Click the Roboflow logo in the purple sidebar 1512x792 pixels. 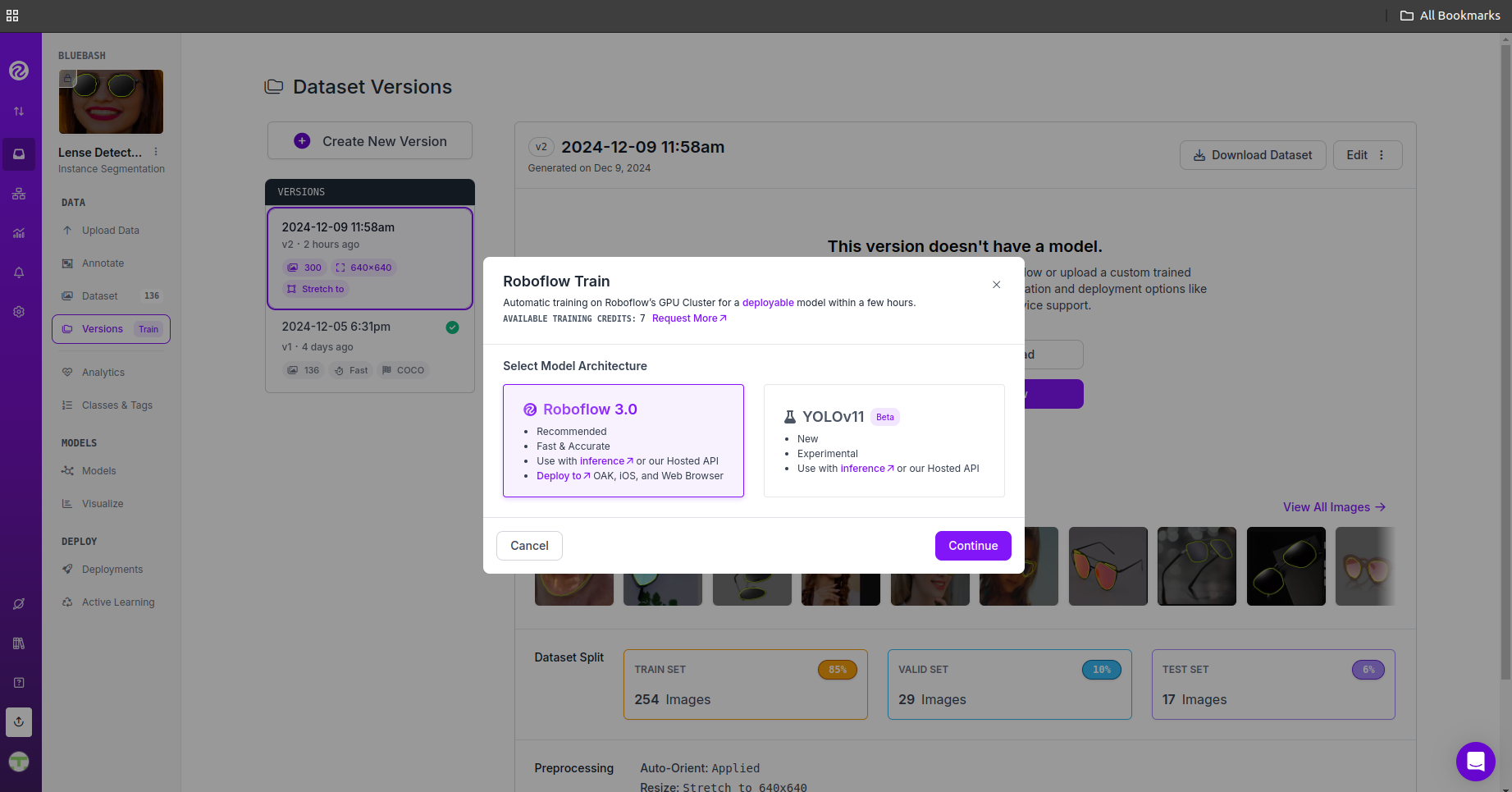(x=19, y=71)
